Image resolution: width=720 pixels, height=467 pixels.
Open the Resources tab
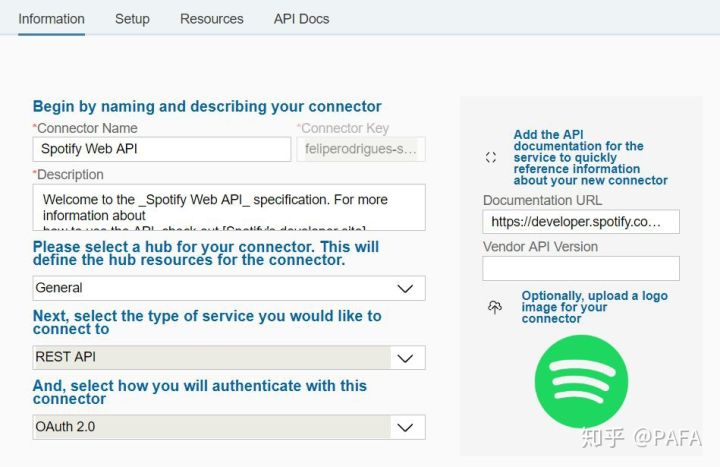point(211,19)
